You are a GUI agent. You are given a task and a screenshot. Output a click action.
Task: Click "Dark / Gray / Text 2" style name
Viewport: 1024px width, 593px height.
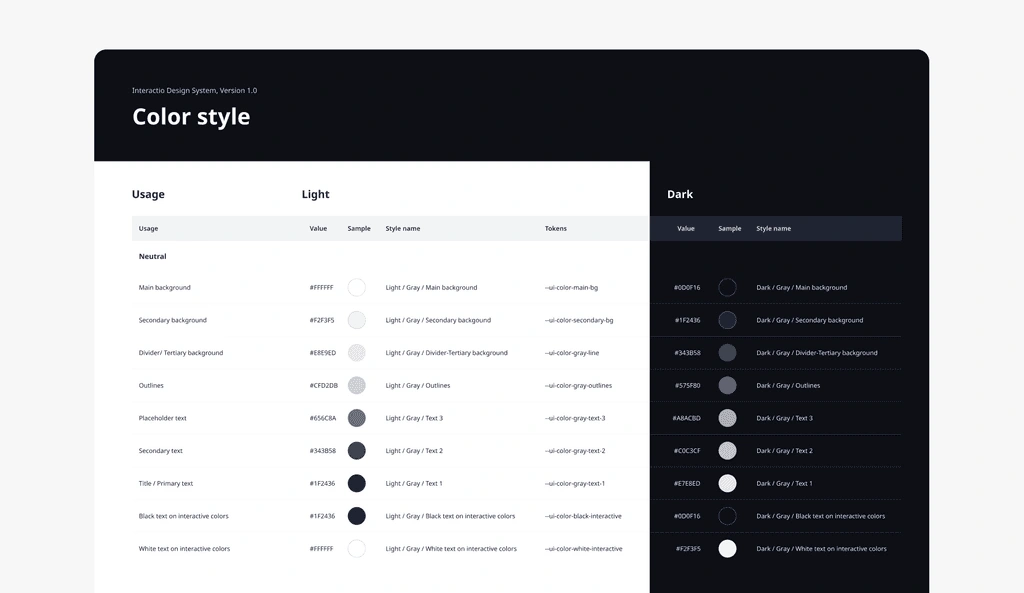(x=784, y=451)
